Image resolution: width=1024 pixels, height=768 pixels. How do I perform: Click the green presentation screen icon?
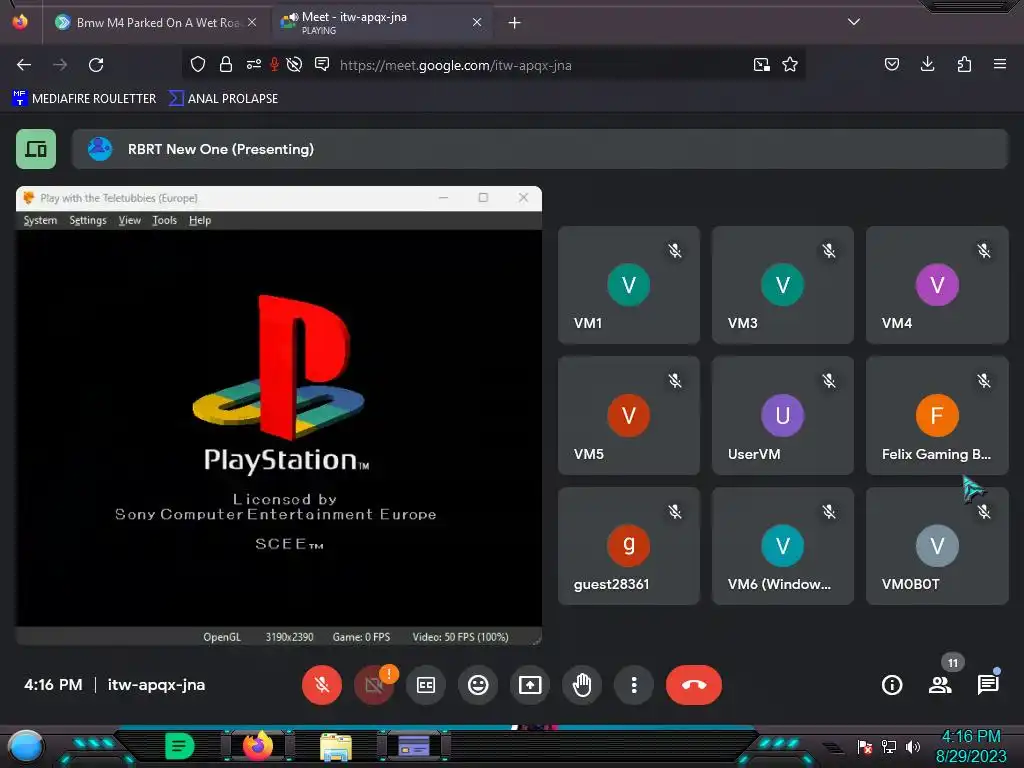tap(36, 149)
